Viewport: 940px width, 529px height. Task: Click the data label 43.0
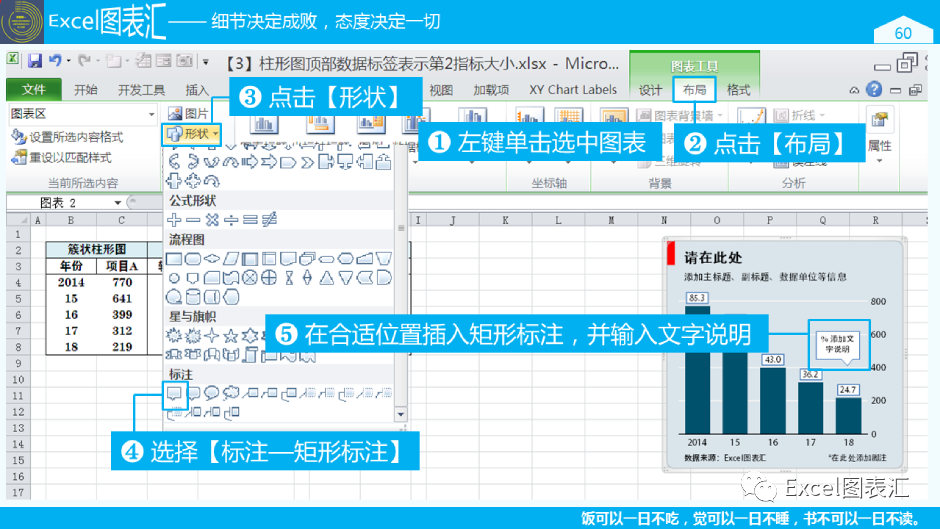[772, 359]
